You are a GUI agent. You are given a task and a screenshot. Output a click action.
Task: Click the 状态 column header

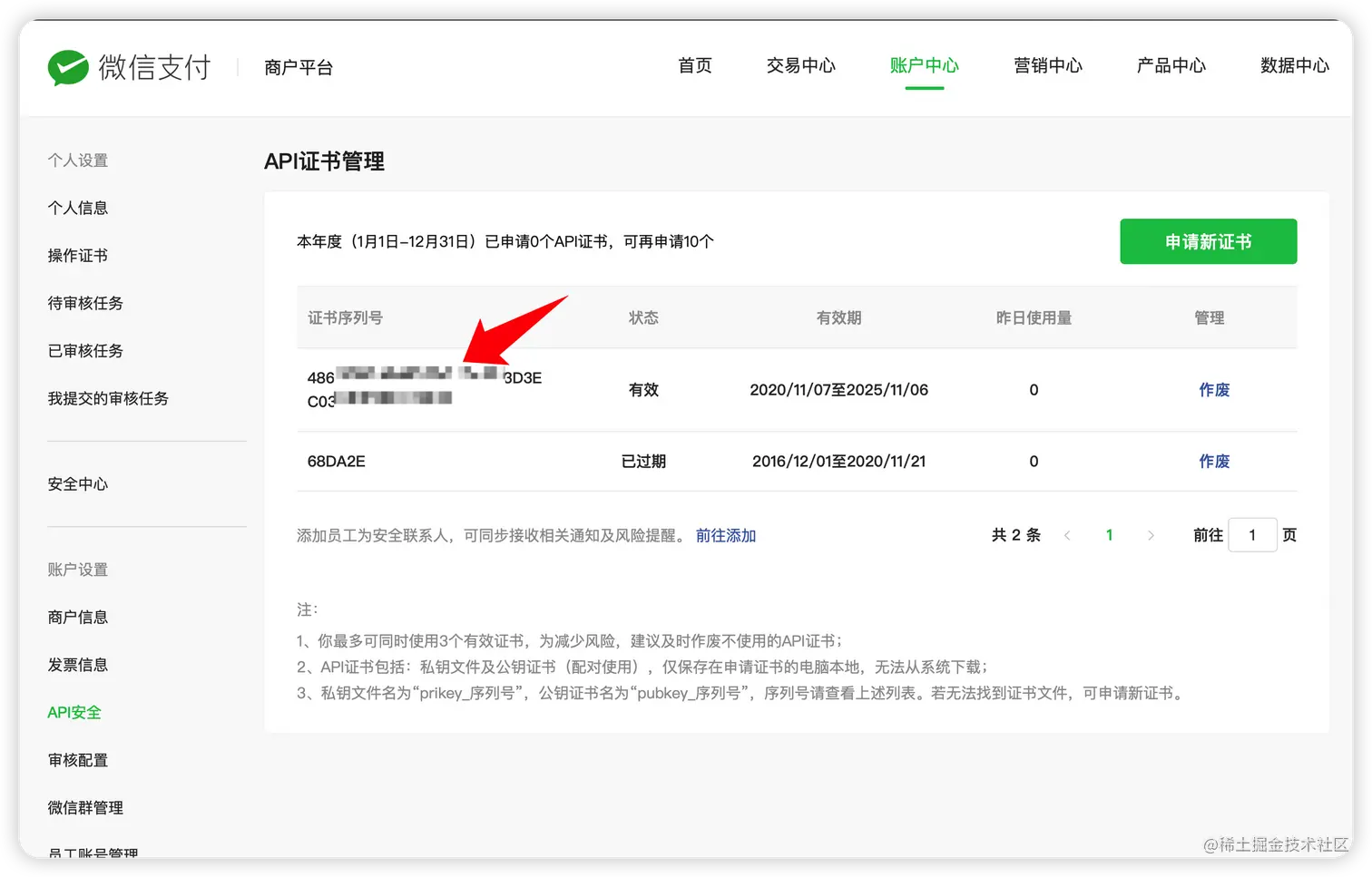pos(643,317)
